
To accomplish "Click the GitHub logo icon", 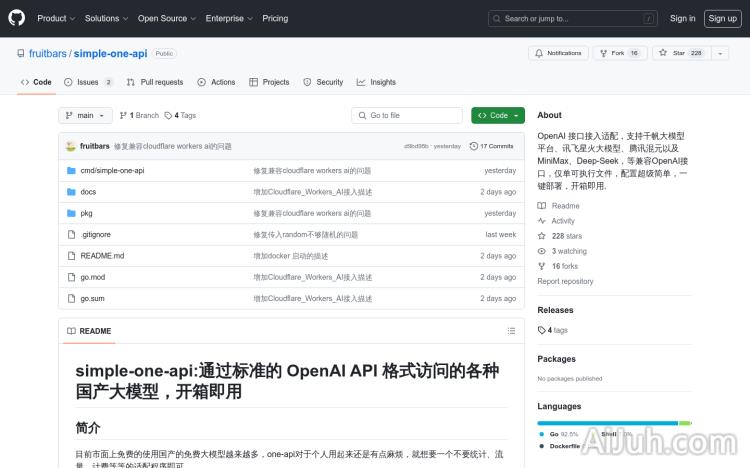I will point(17,18).
